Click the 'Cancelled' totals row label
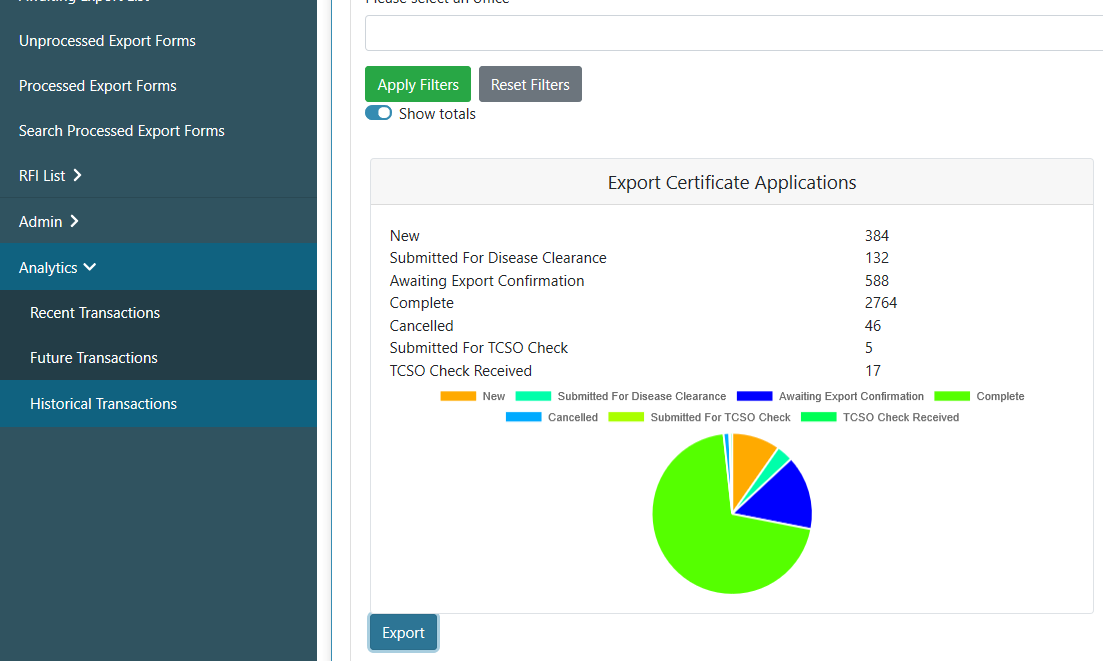Image resolution: width=1103 pixels, height=661 pixels. 421,326
